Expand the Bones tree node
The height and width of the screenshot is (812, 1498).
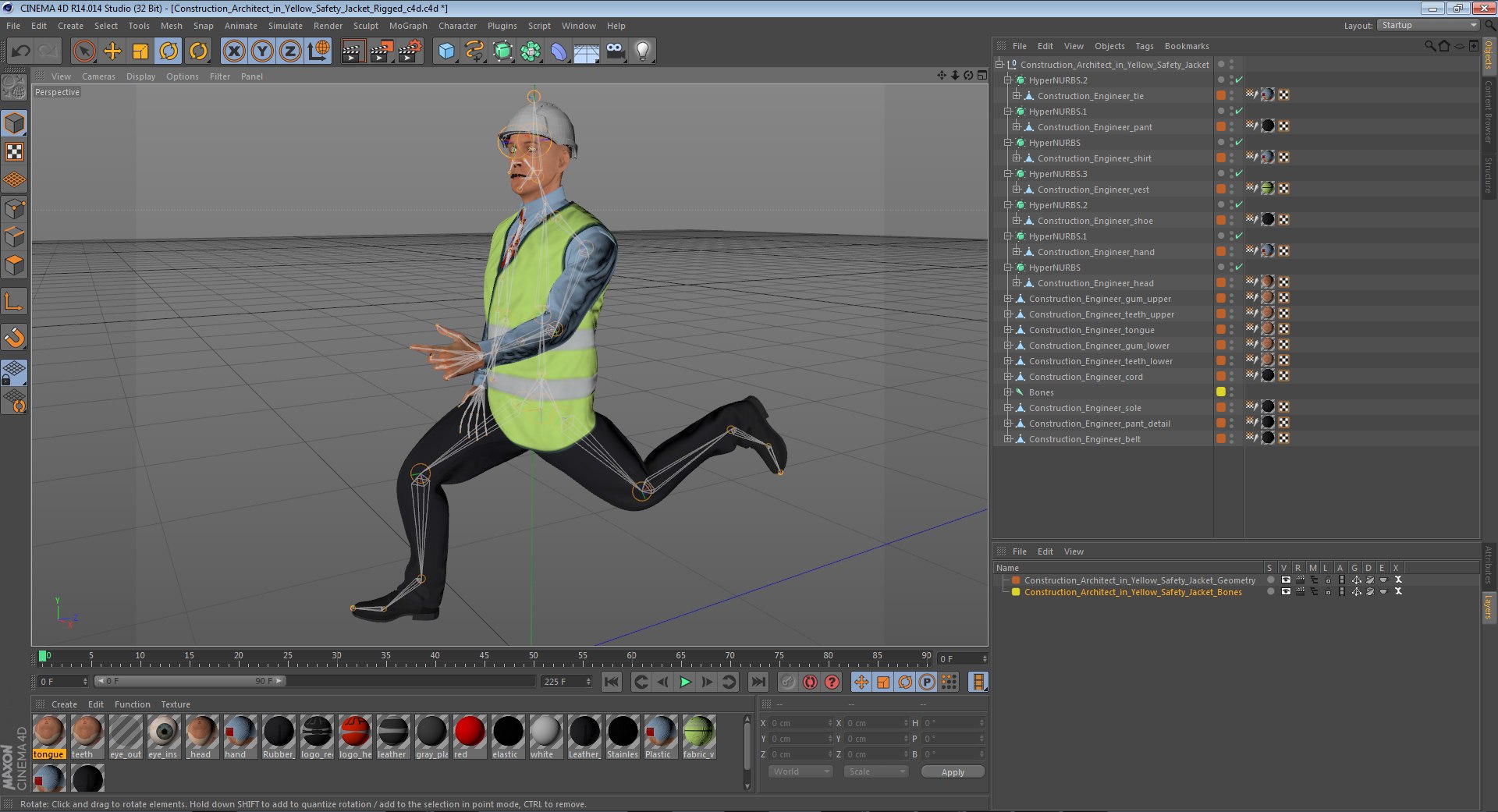point(1007,392)
